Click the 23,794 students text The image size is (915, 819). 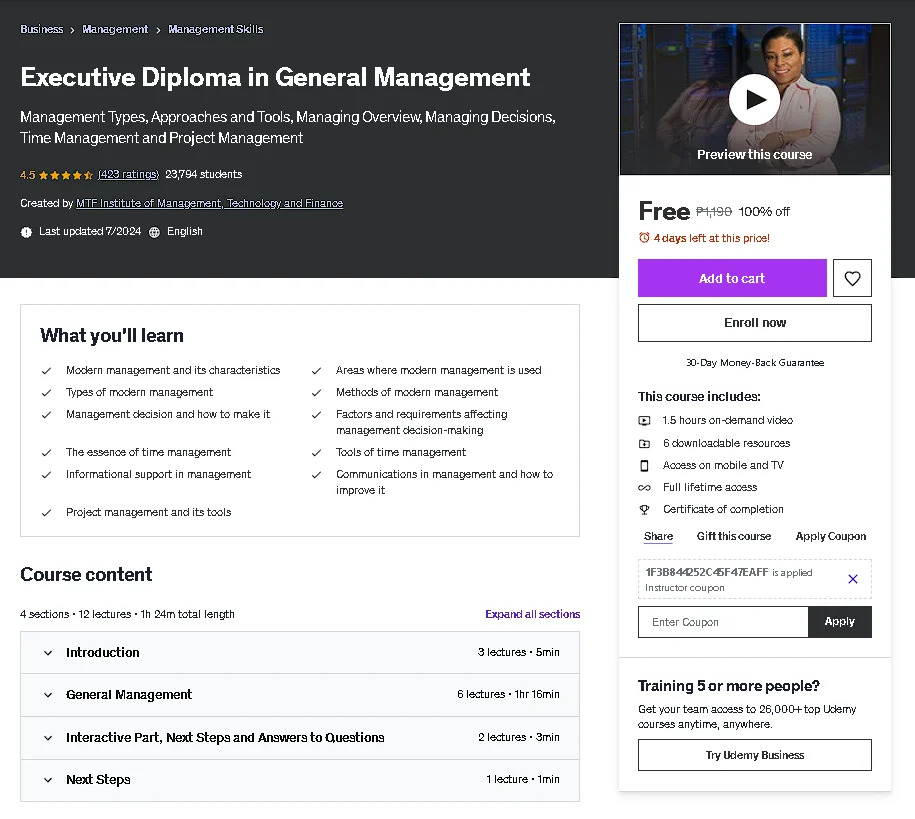pyautogui.click(x=204, y=174)
